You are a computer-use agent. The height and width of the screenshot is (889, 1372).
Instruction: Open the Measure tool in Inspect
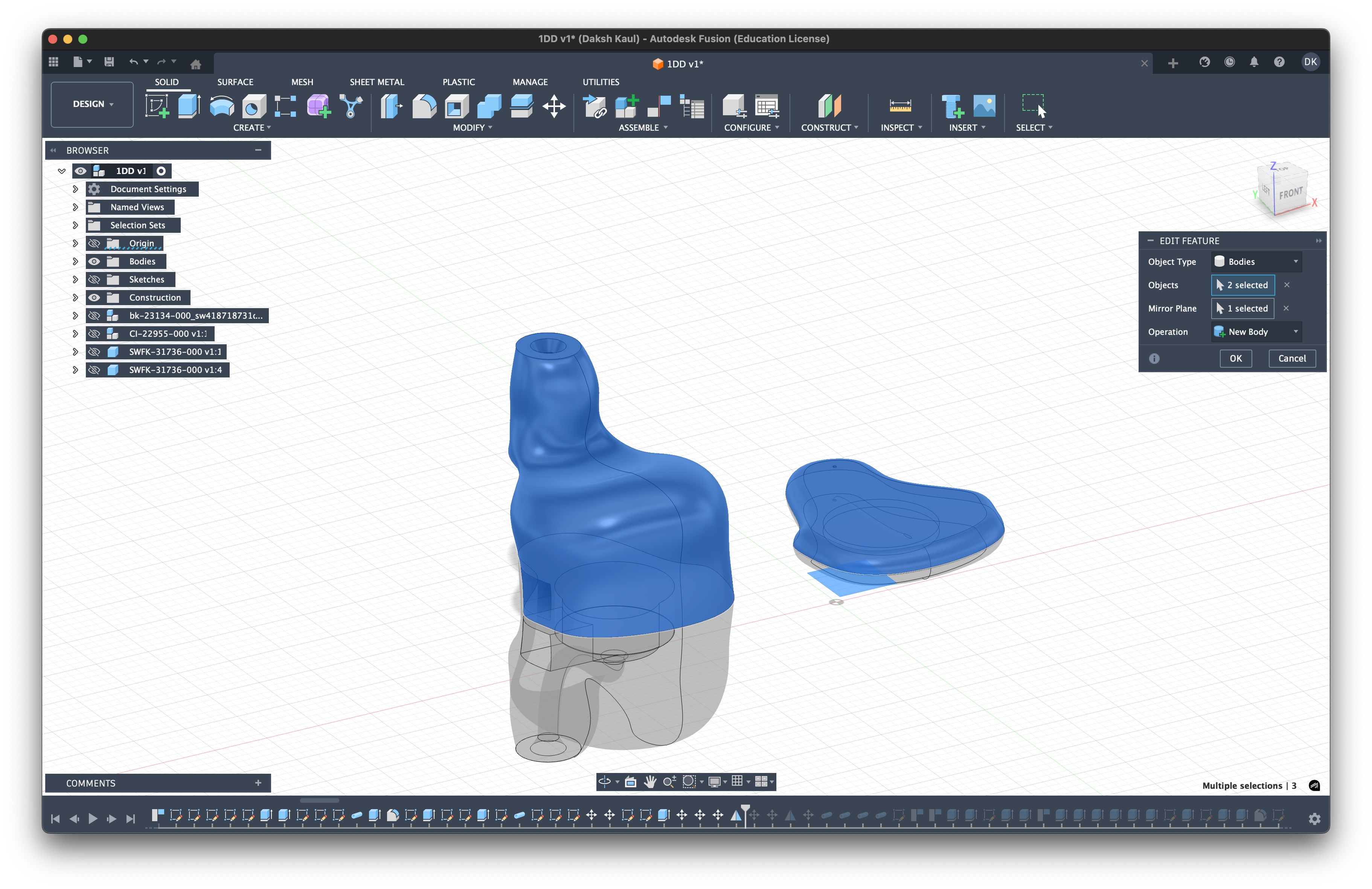coord(900,106)
